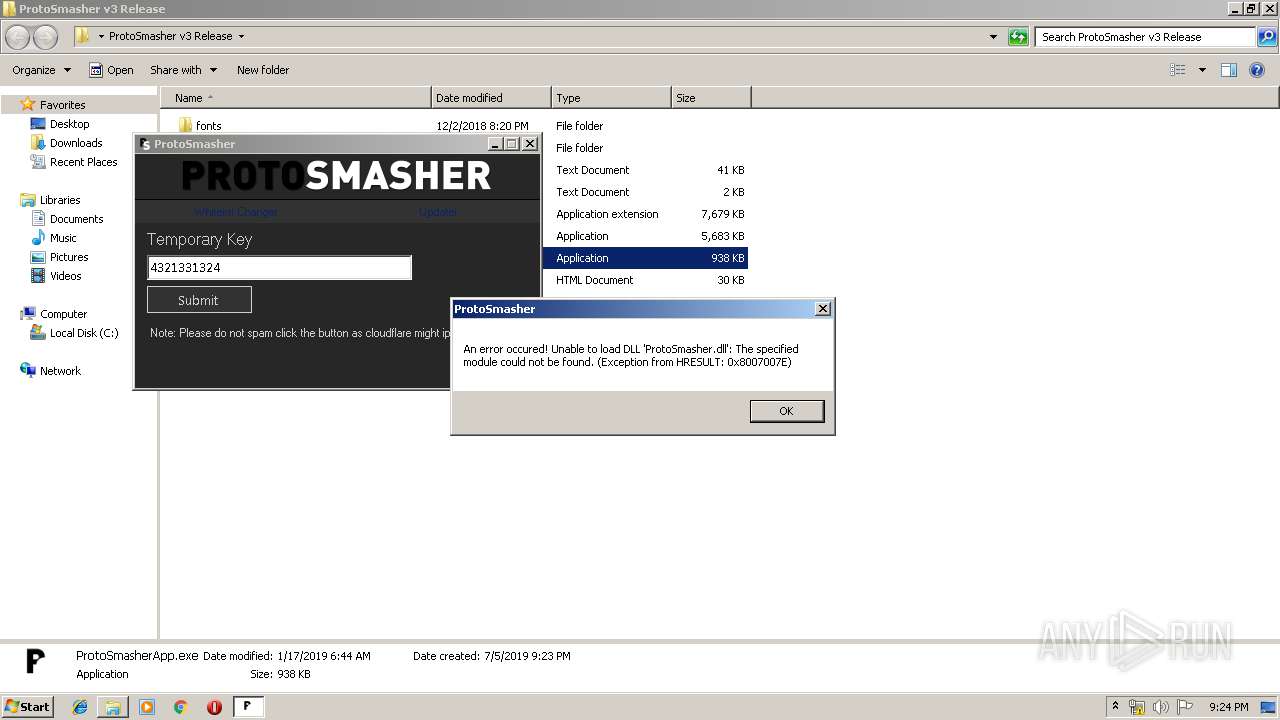Click the Windows Explorer taskbar icon
This screenshot has height=720, width=1280.
pos(113,707)
